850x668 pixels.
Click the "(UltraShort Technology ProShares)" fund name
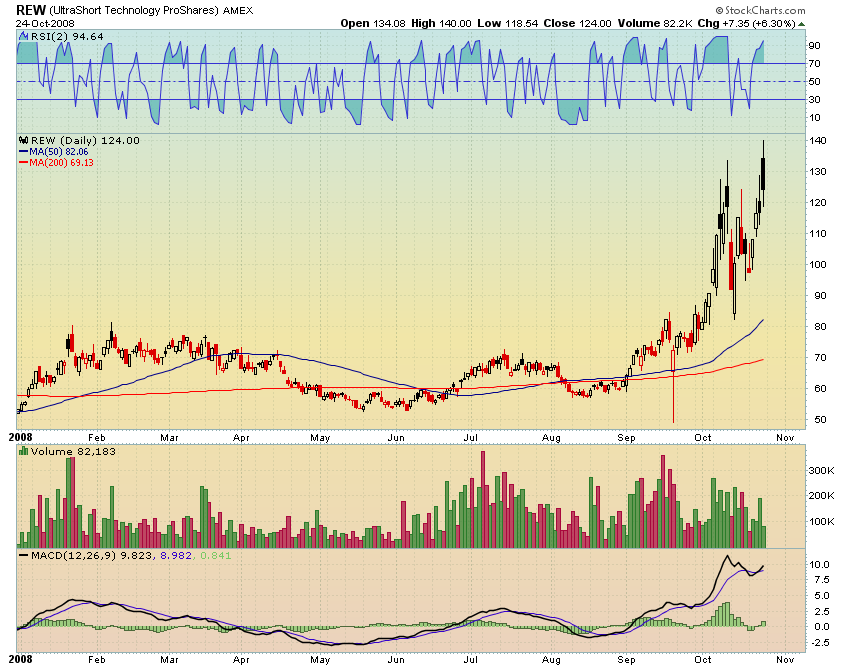click(x=134, y=10)
